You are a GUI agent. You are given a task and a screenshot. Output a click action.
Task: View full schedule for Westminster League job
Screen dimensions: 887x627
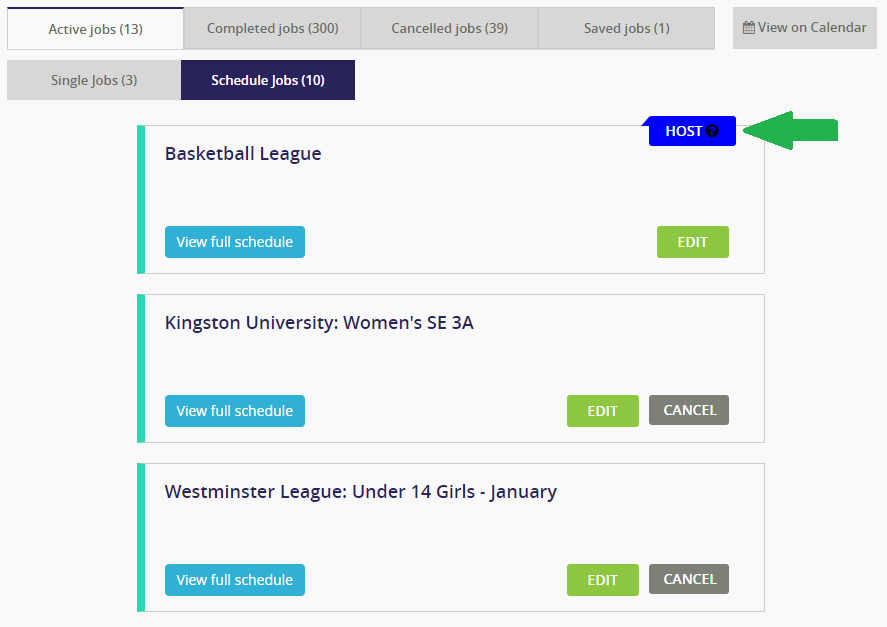tap(235, 580)
